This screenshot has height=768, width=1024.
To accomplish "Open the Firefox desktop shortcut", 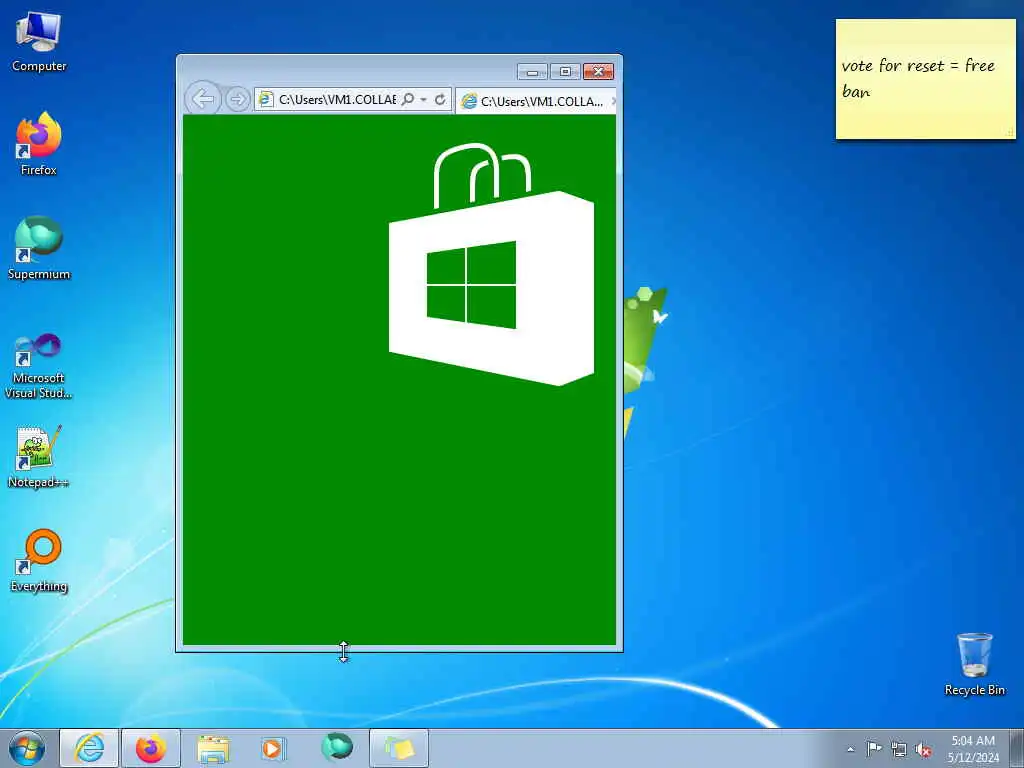I will [x=39, y=144].
